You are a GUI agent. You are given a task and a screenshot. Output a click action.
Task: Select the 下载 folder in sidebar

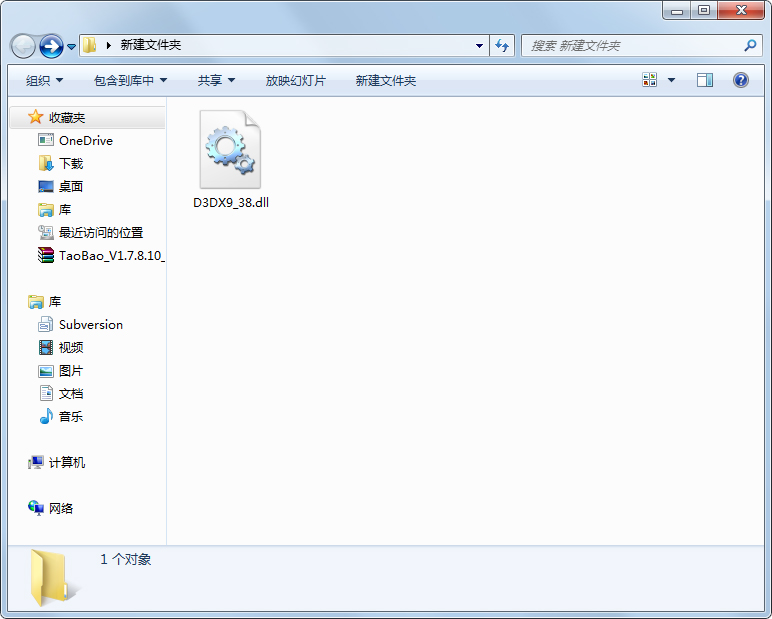70,164
